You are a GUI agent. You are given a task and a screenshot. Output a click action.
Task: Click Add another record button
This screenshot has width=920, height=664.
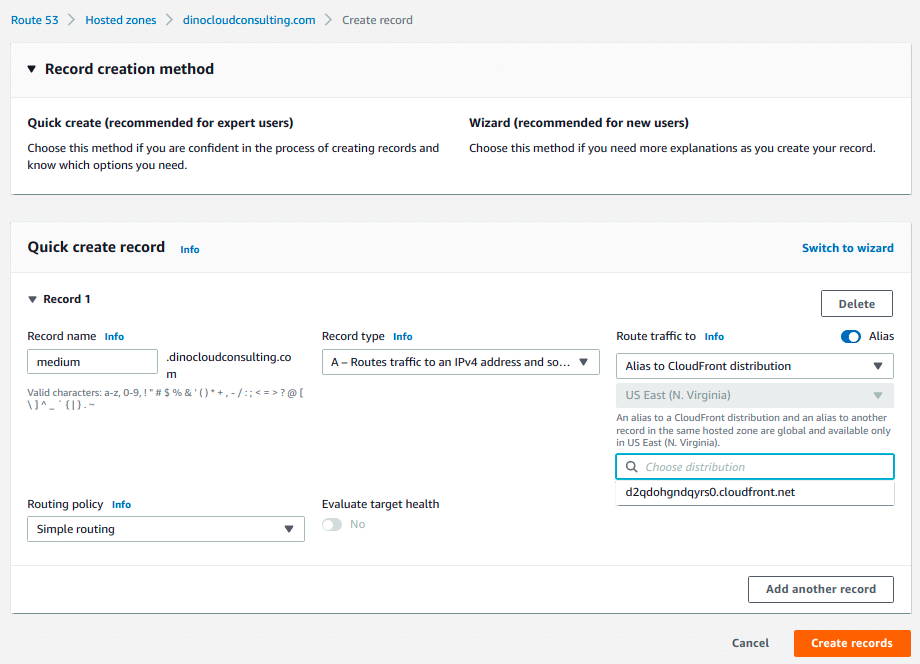point(820,589)
